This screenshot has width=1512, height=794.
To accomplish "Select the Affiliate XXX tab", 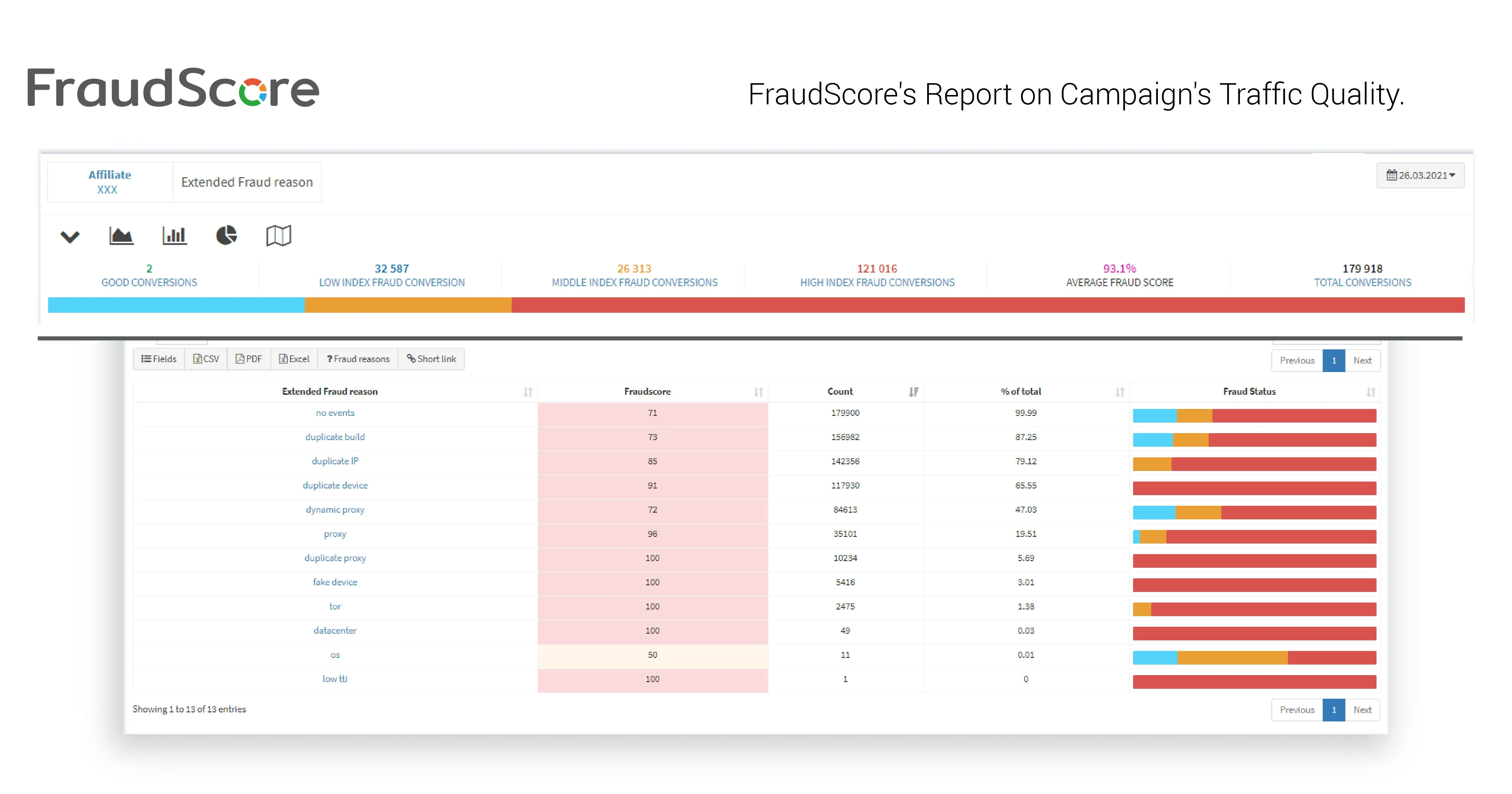I will tap(110, 182).
